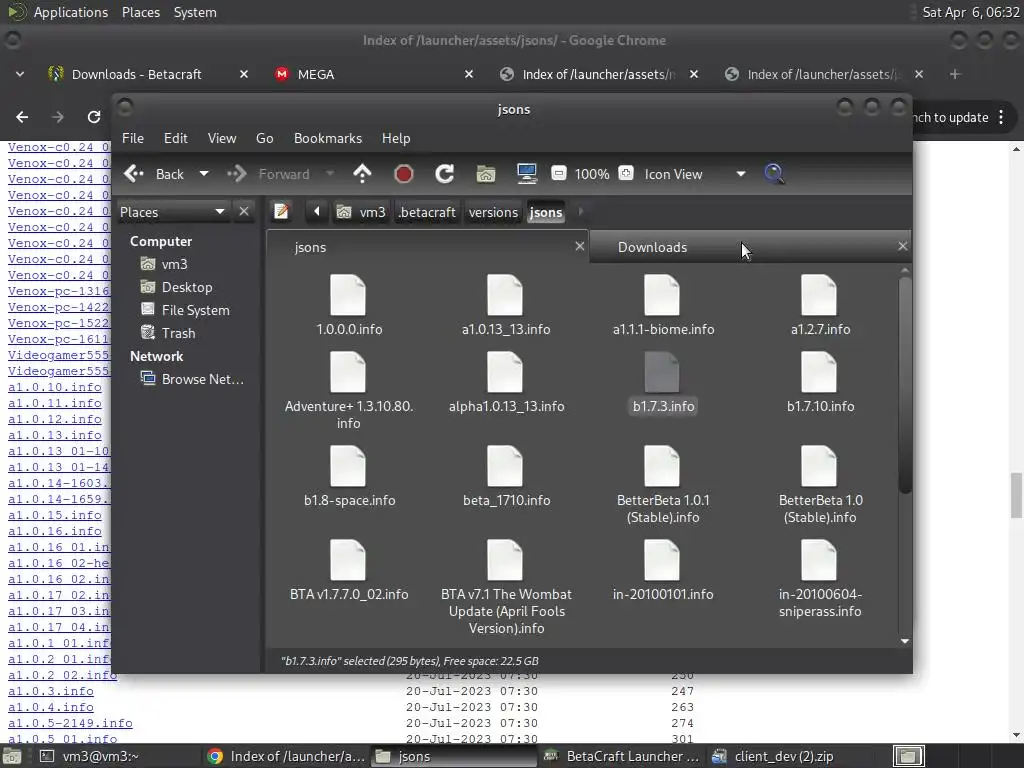
Task: Open the Help menu
Action: (396, 138)
